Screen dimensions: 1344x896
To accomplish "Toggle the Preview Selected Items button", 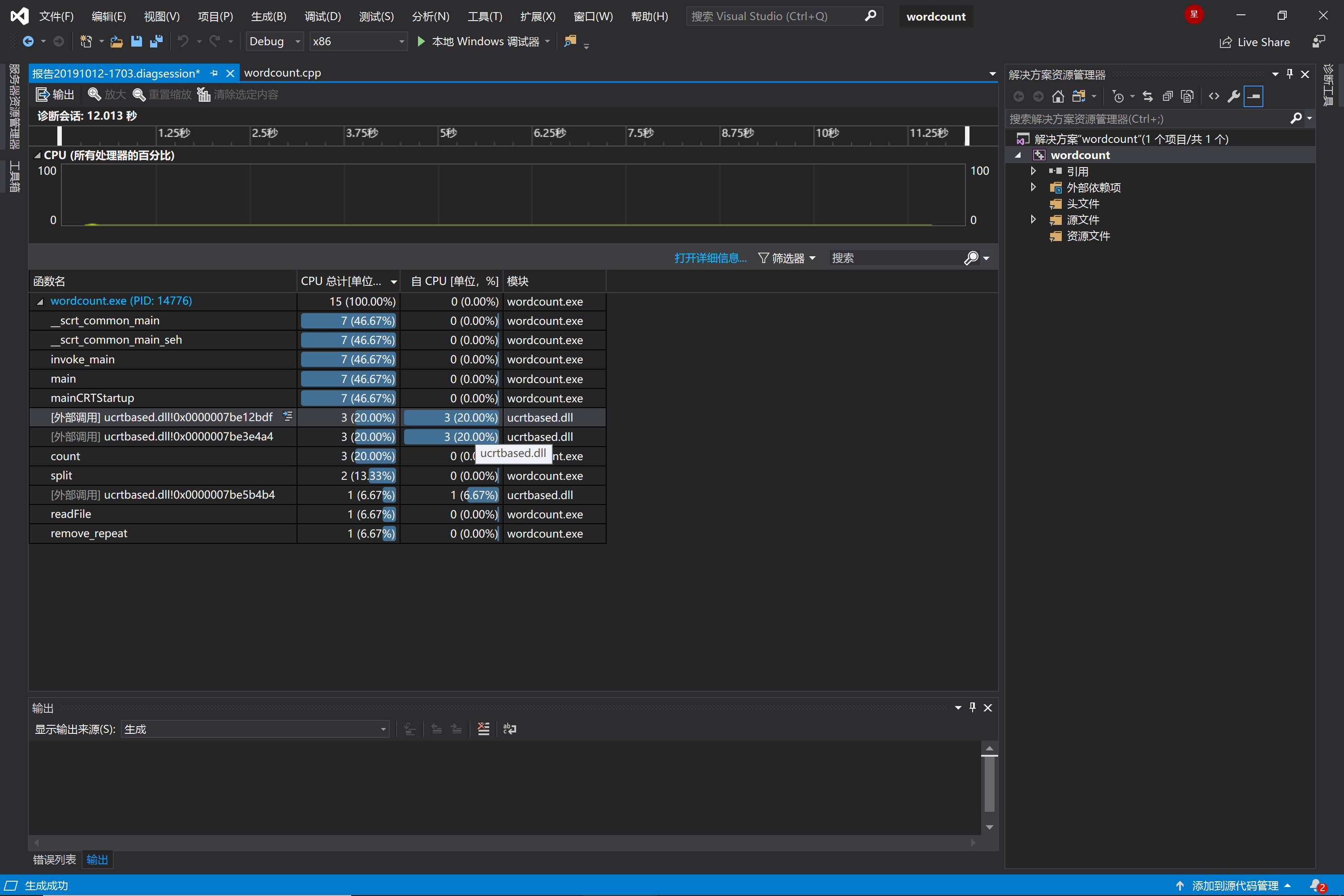I will (x=1253, y=96).
